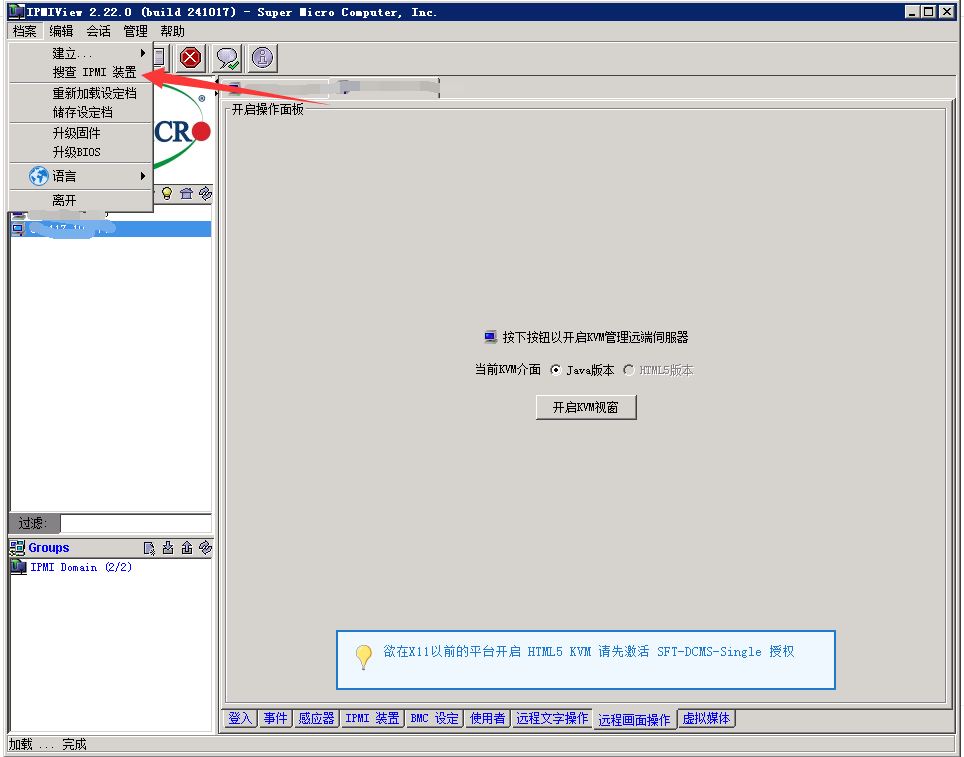The height and width of the screenshot is (757, 964).
Task: Click the red stop icon in toolbar
Action: [190, 58]
